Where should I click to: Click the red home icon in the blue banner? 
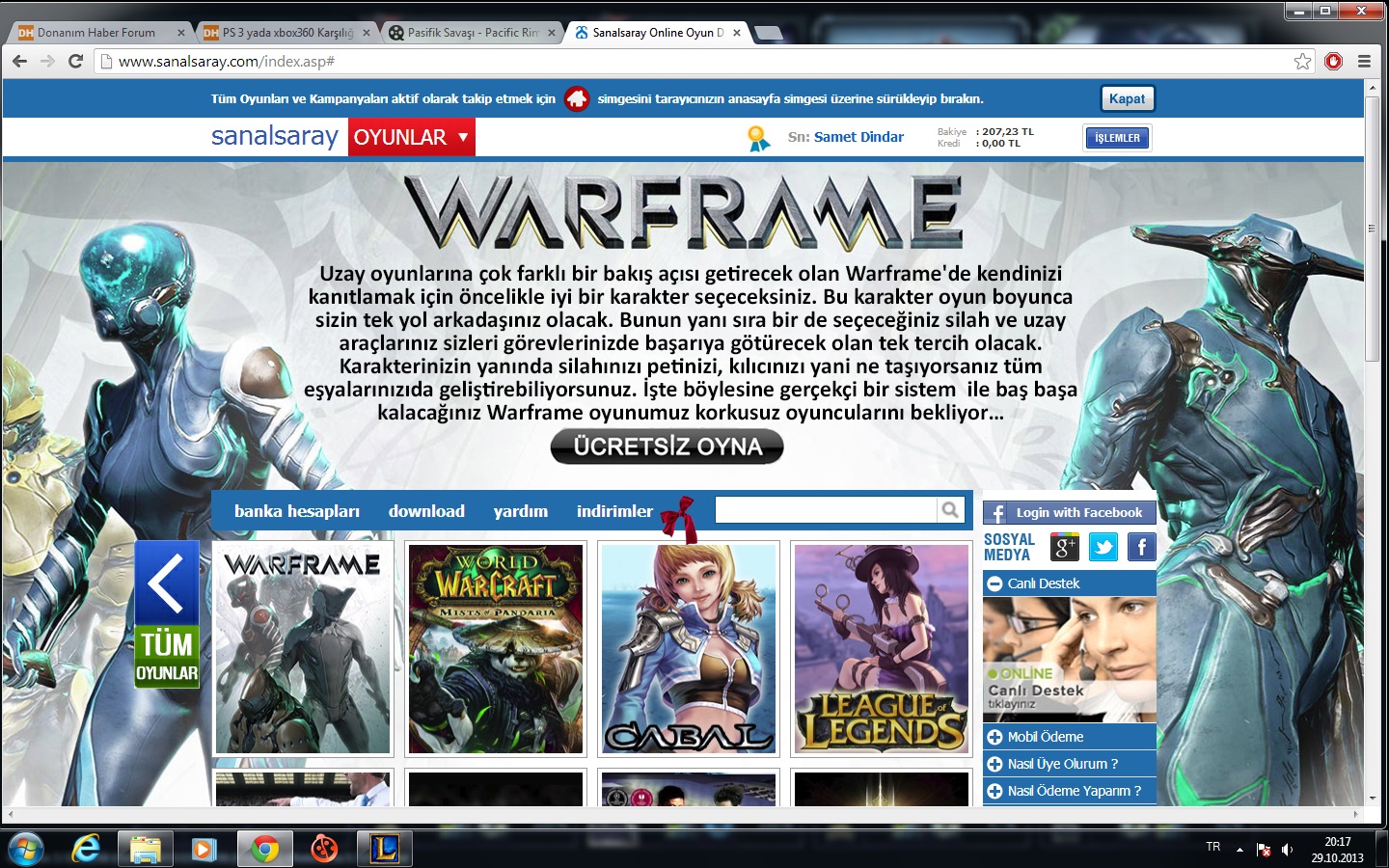577,98
